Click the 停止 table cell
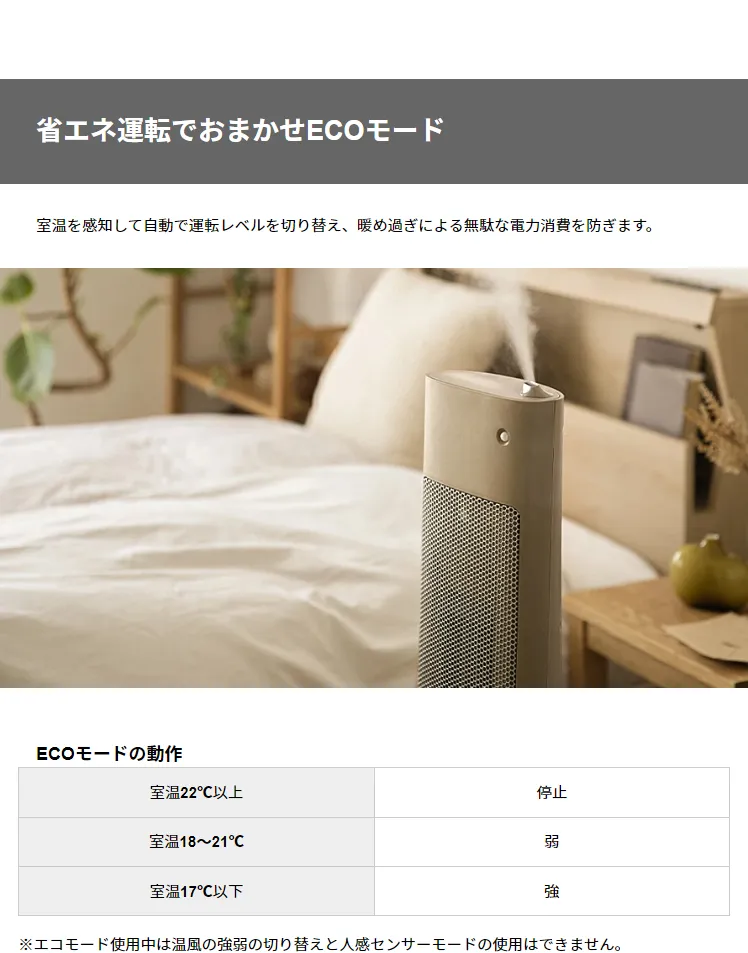This screenshot has width=748, height=953. 552,793
